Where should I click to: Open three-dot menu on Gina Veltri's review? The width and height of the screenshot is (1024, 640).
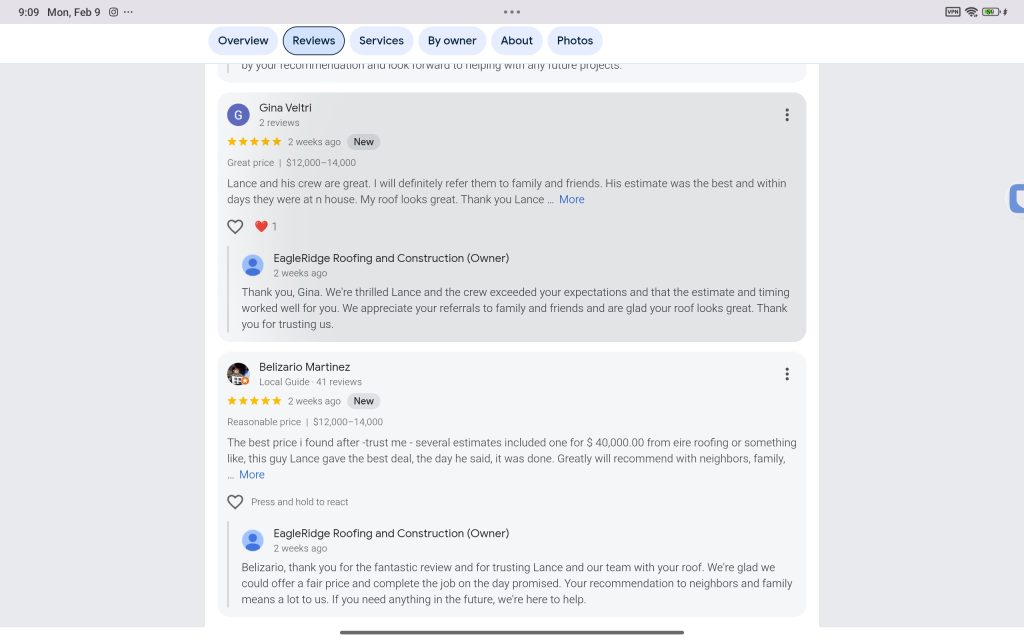787,115
